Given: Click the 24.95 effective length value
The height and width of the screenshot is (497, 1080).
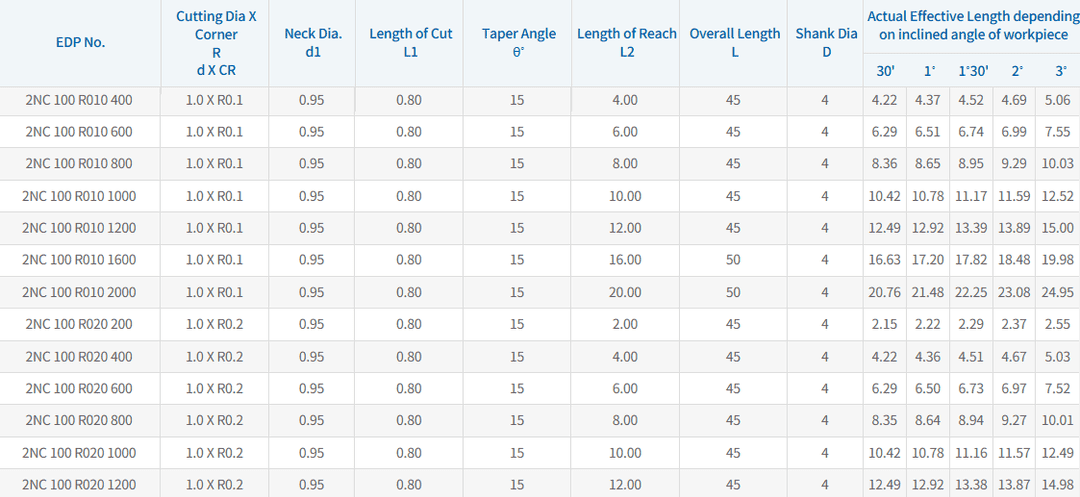Looking at the screenshot, I should coord(1057,292).
